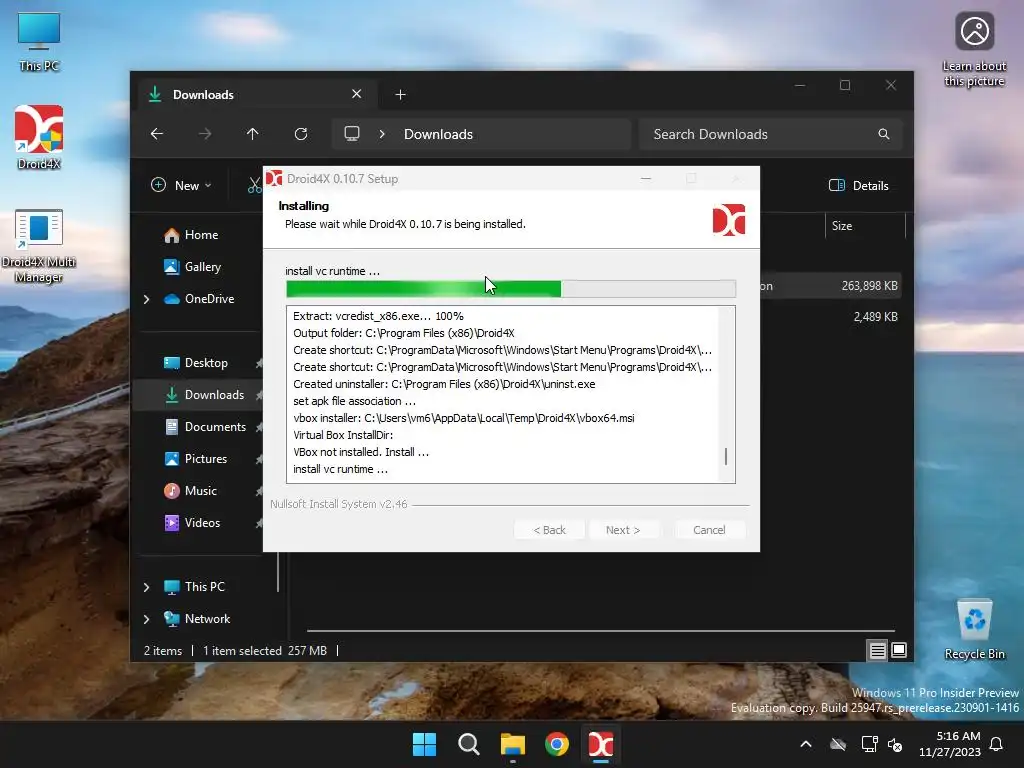Click "VBox not installed. Install ..." log line

tap(361, 452)
